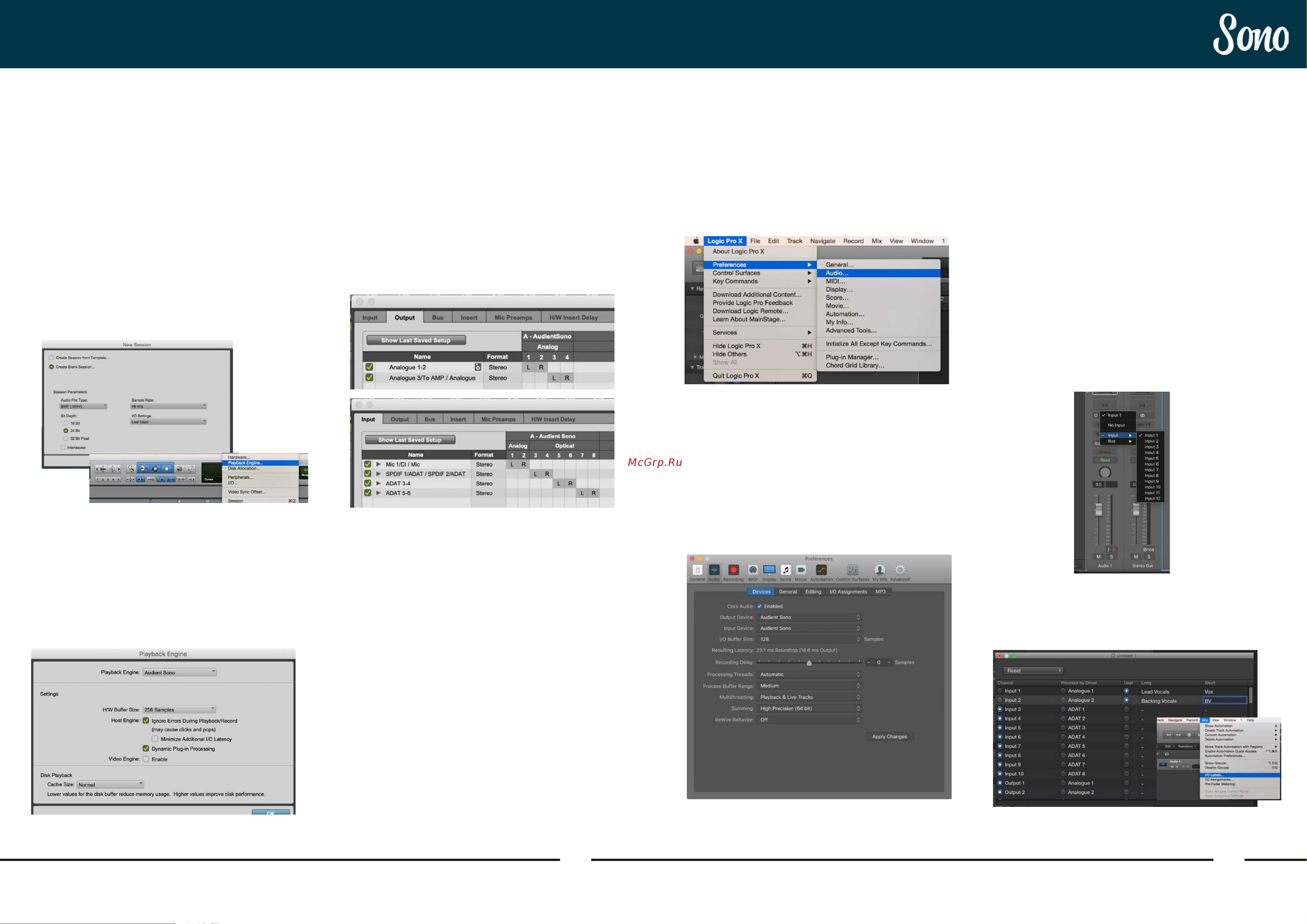Click OK in the Playback Engine dialog
1307x924 pixels.
pos(270,812)
